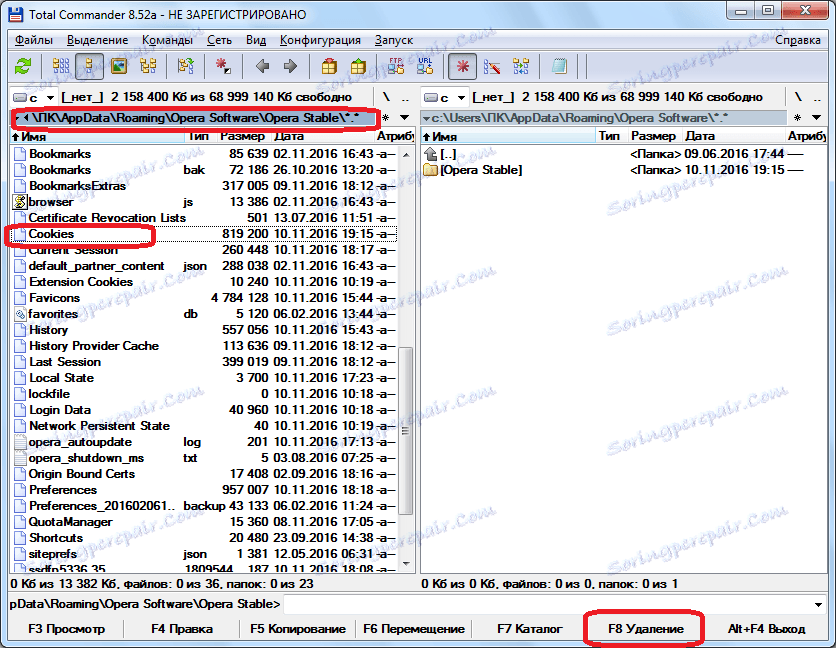
Task: Open the Выделение menu
Action: pyautogui.click(x=98, y=40)
